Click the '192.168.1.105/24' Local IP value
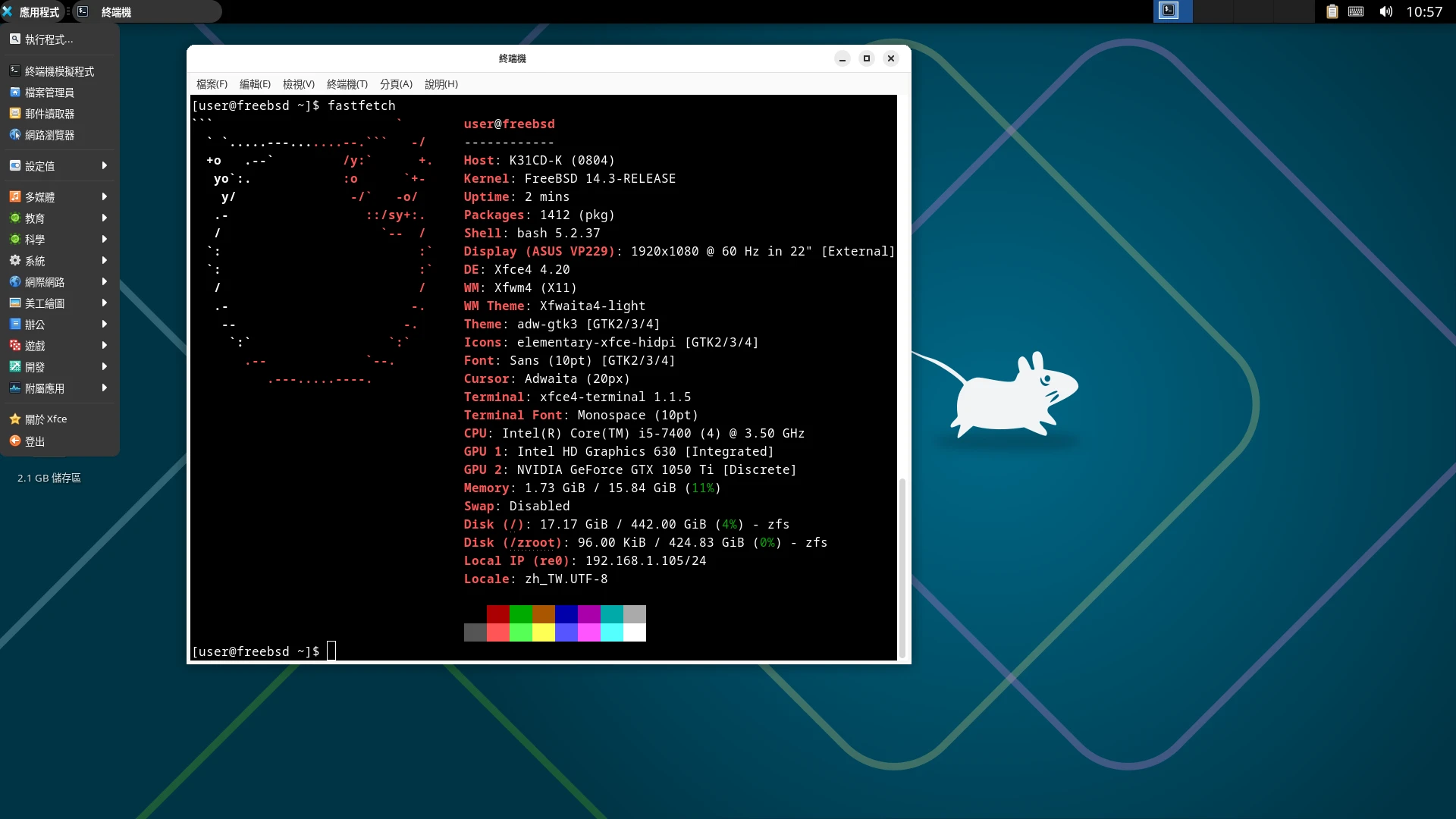 645,560
